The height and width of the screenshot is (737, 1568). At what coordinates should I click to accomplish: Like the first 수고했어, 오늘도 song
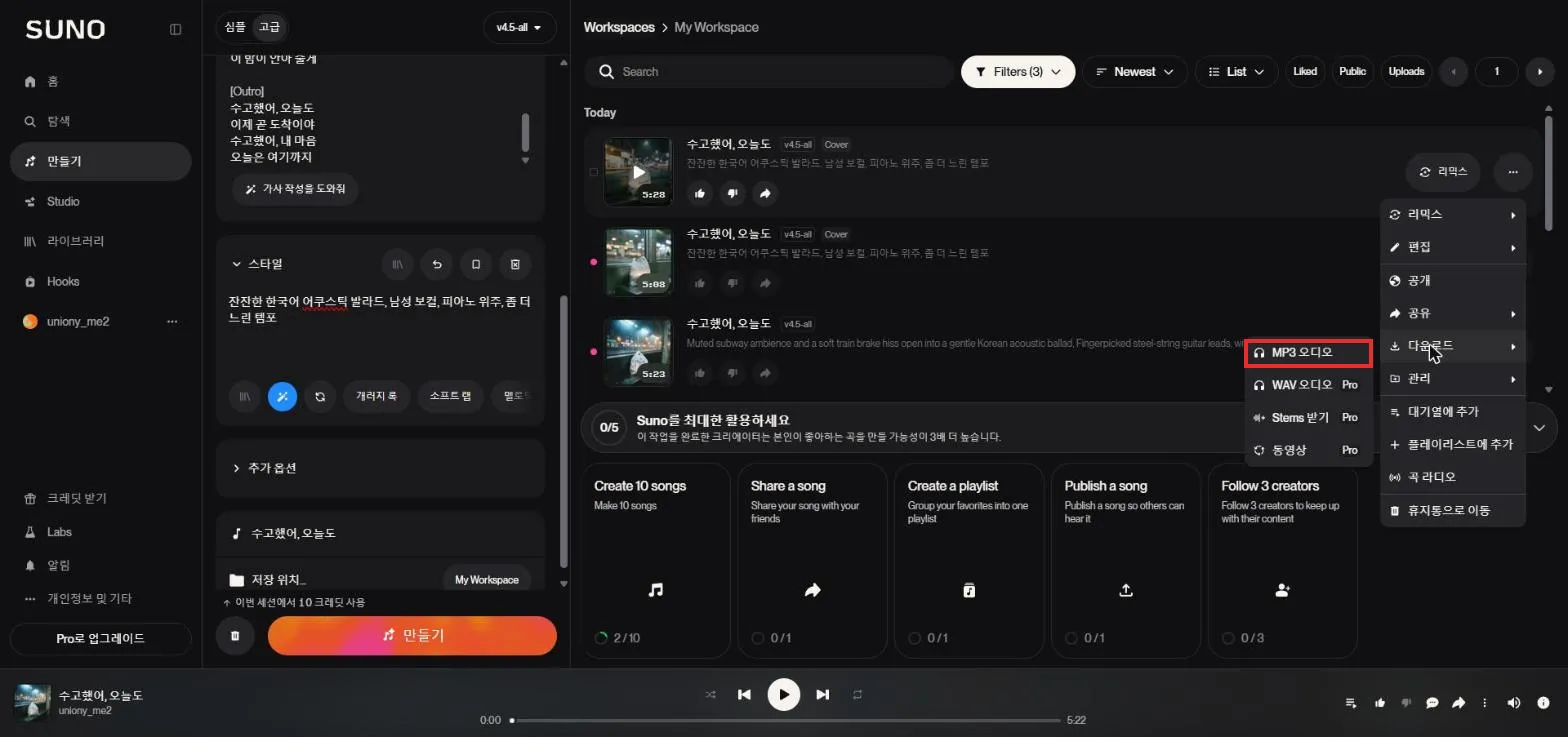click(x=700, y=193)
